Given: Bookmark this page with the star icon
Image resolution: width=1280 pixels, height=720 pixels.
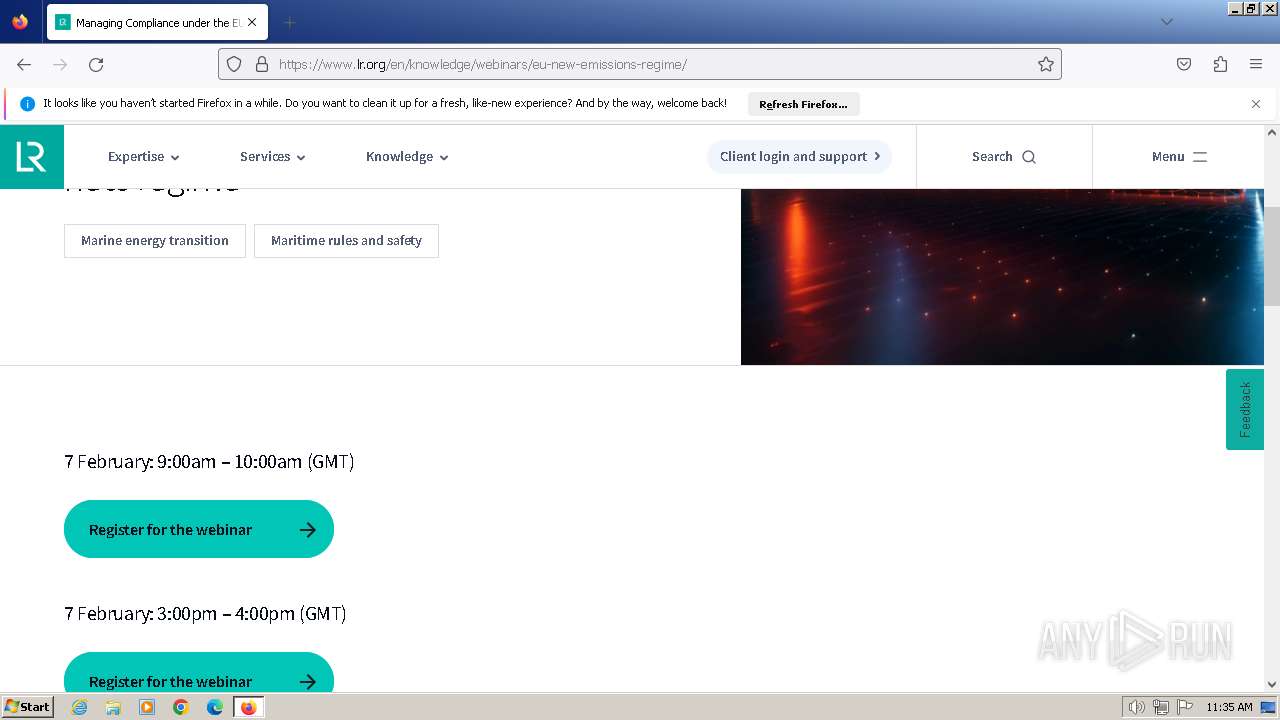Looking at the screenshot, I should pos(1046,64).
